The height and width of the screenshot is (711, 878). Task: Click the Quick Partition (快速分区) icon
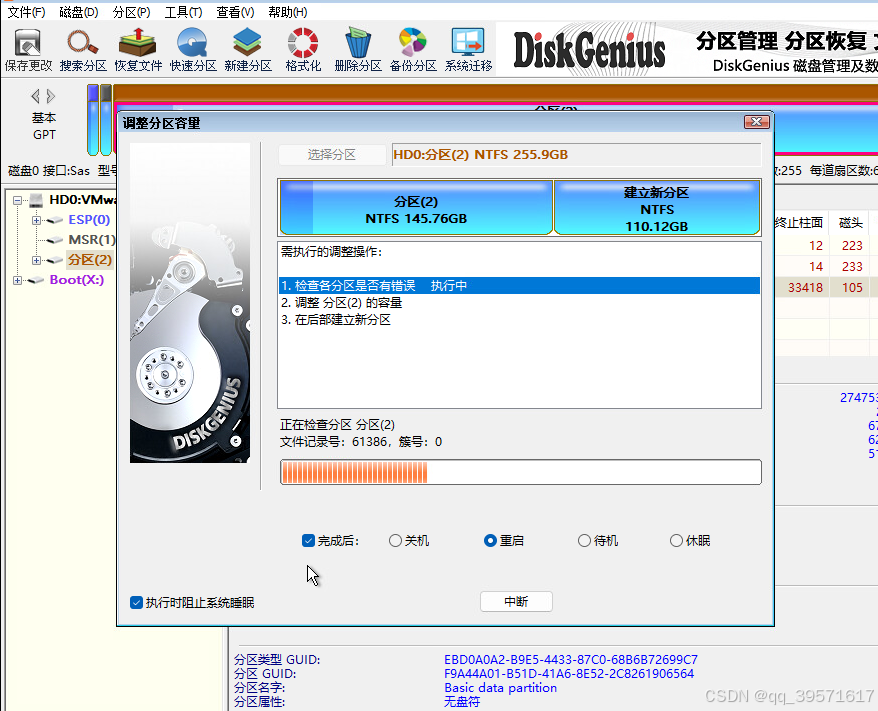click(193, 50)
